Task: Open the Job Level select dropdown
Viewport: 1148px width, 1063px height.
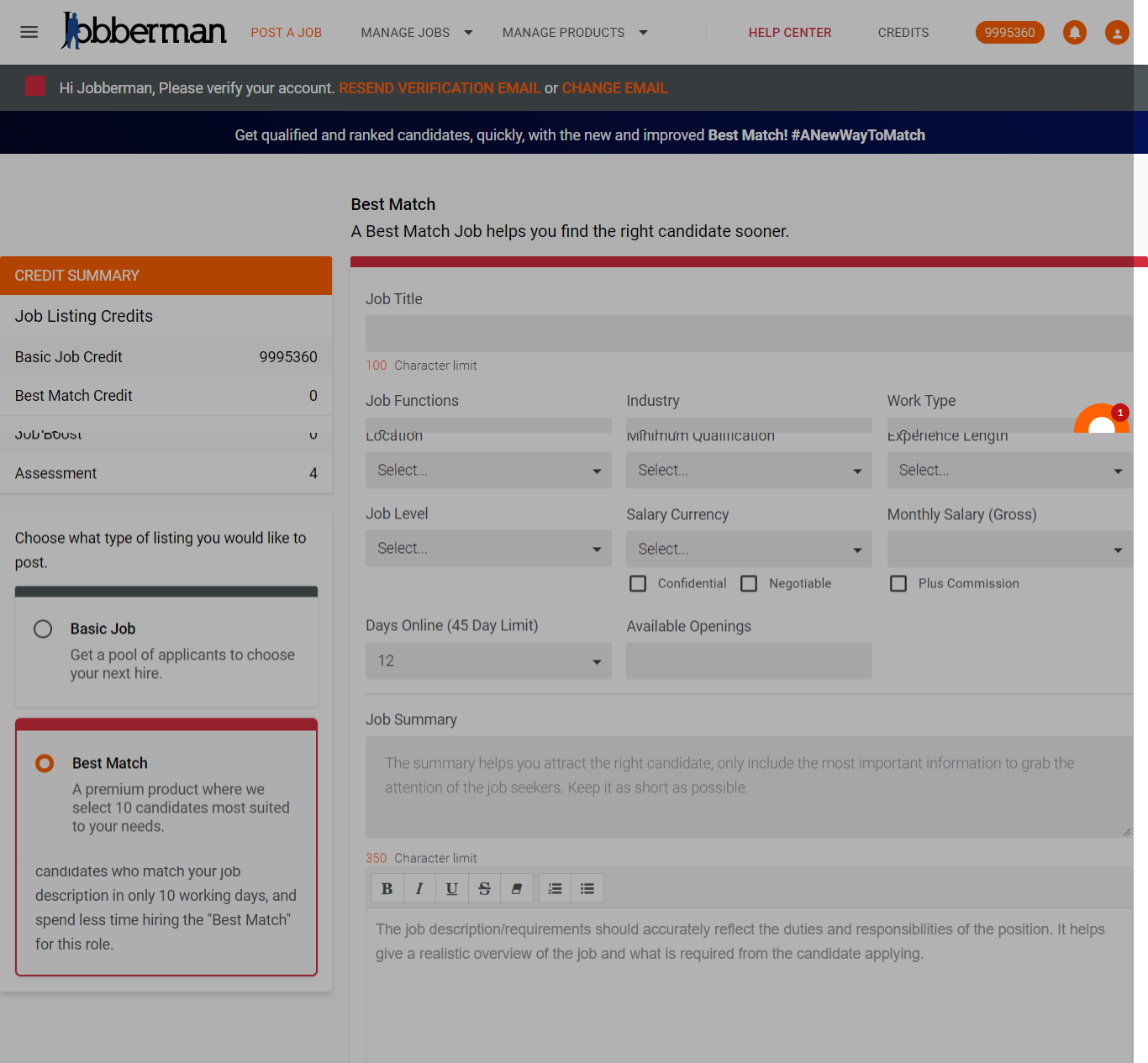Action: [x=488, y=549]
